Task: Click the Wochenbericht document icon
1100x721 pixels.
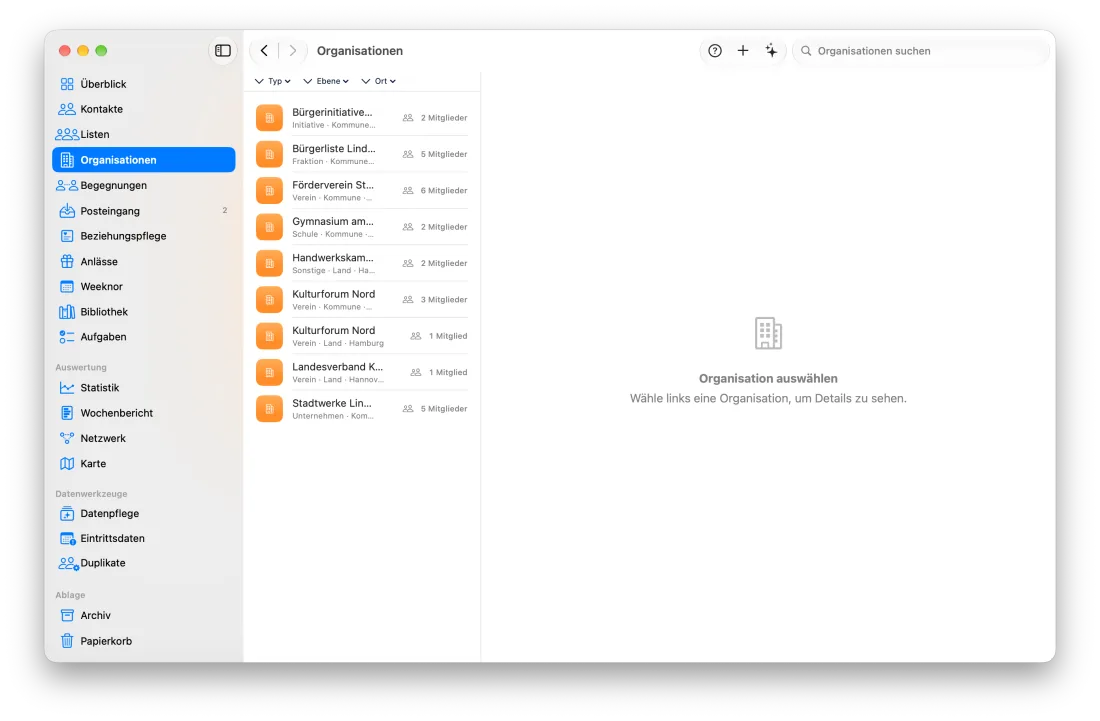Action: 67,413
